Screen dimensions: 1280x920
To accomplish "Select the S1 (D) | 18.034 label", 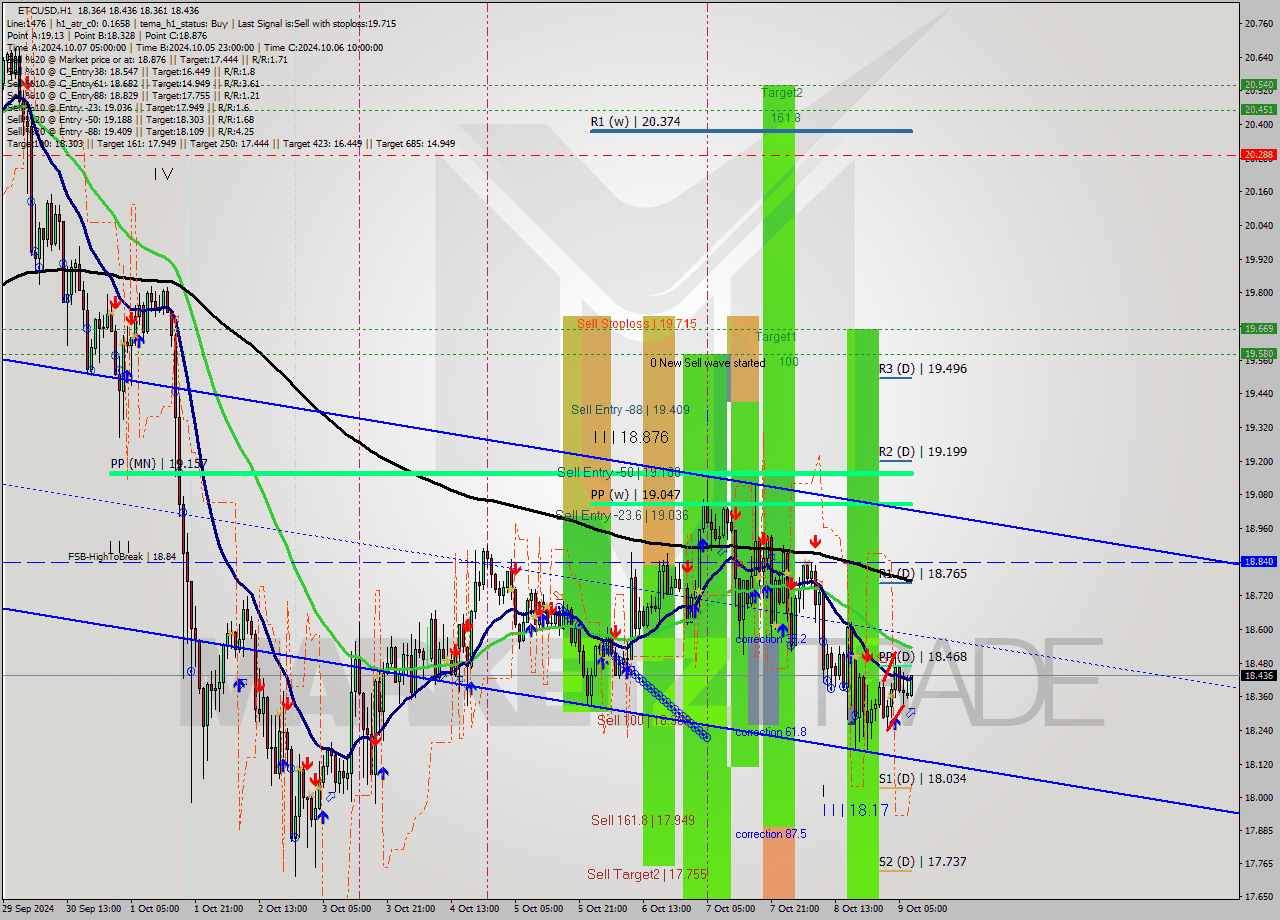I will point(923,778).
